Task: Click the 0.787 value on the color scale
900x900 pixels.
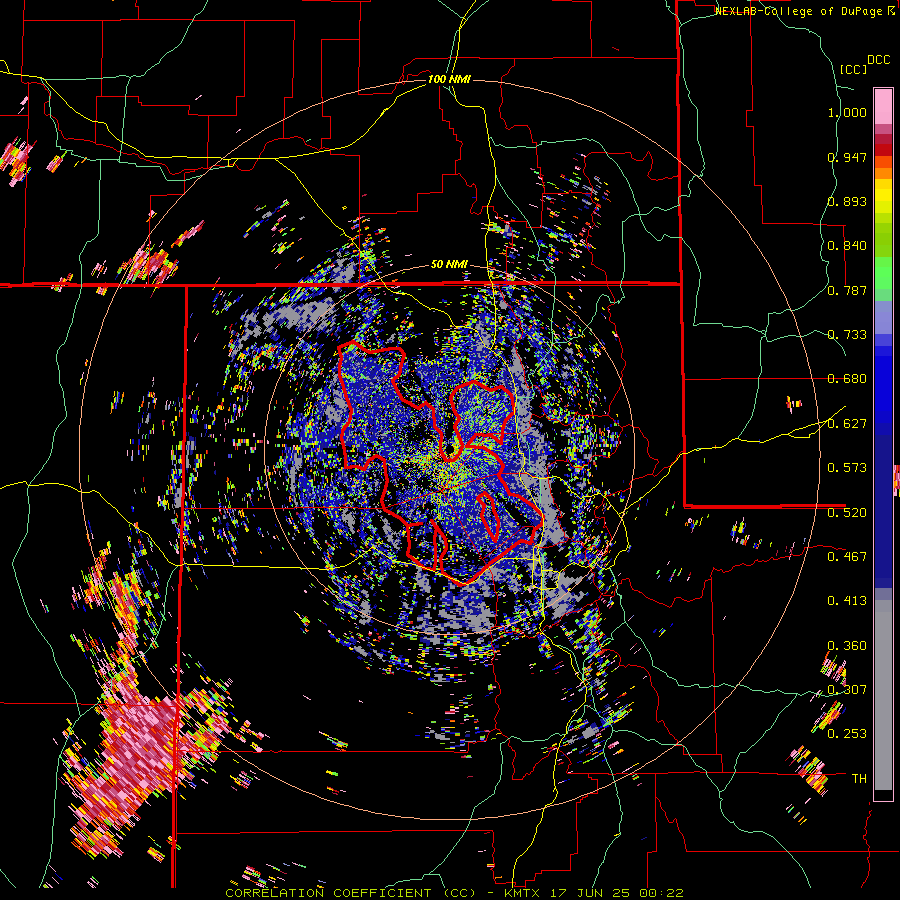Action: pos(847,290)
